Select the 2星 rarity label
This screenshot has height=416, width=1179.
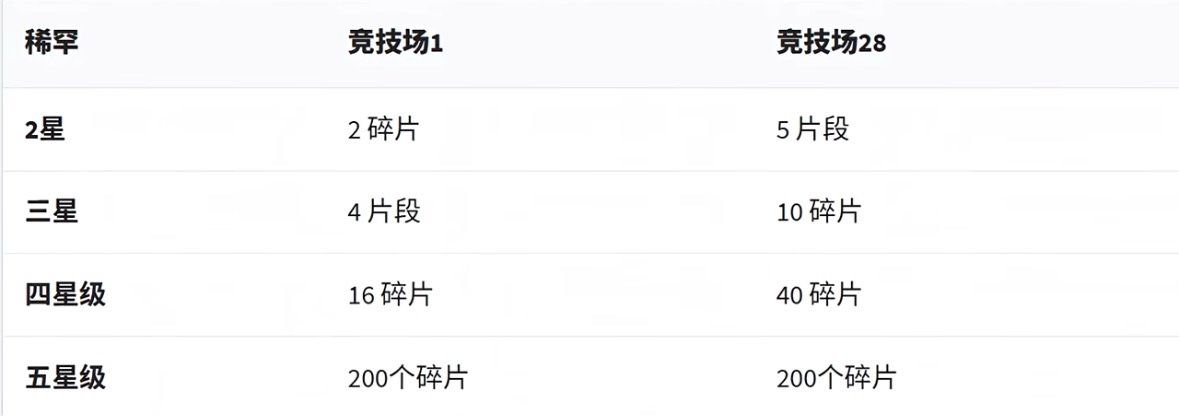point(46,129)
